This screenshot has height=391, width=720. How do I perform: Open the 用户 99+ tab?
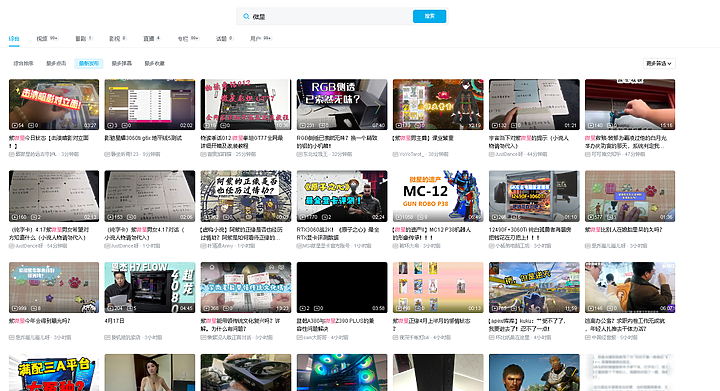(260, 39)
